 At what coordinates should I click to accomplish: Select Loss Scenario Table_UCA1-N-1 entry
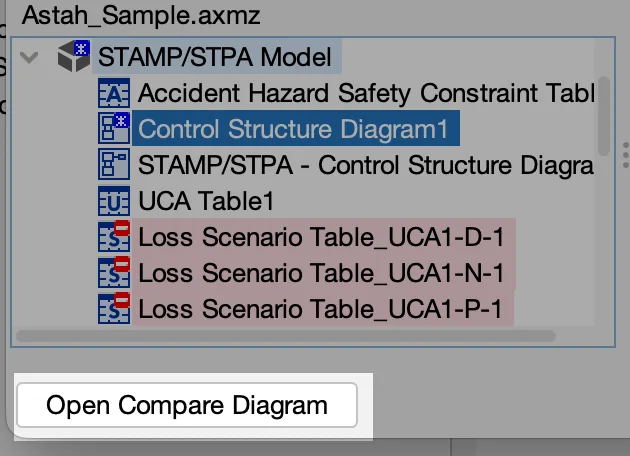tap(321, 273)
